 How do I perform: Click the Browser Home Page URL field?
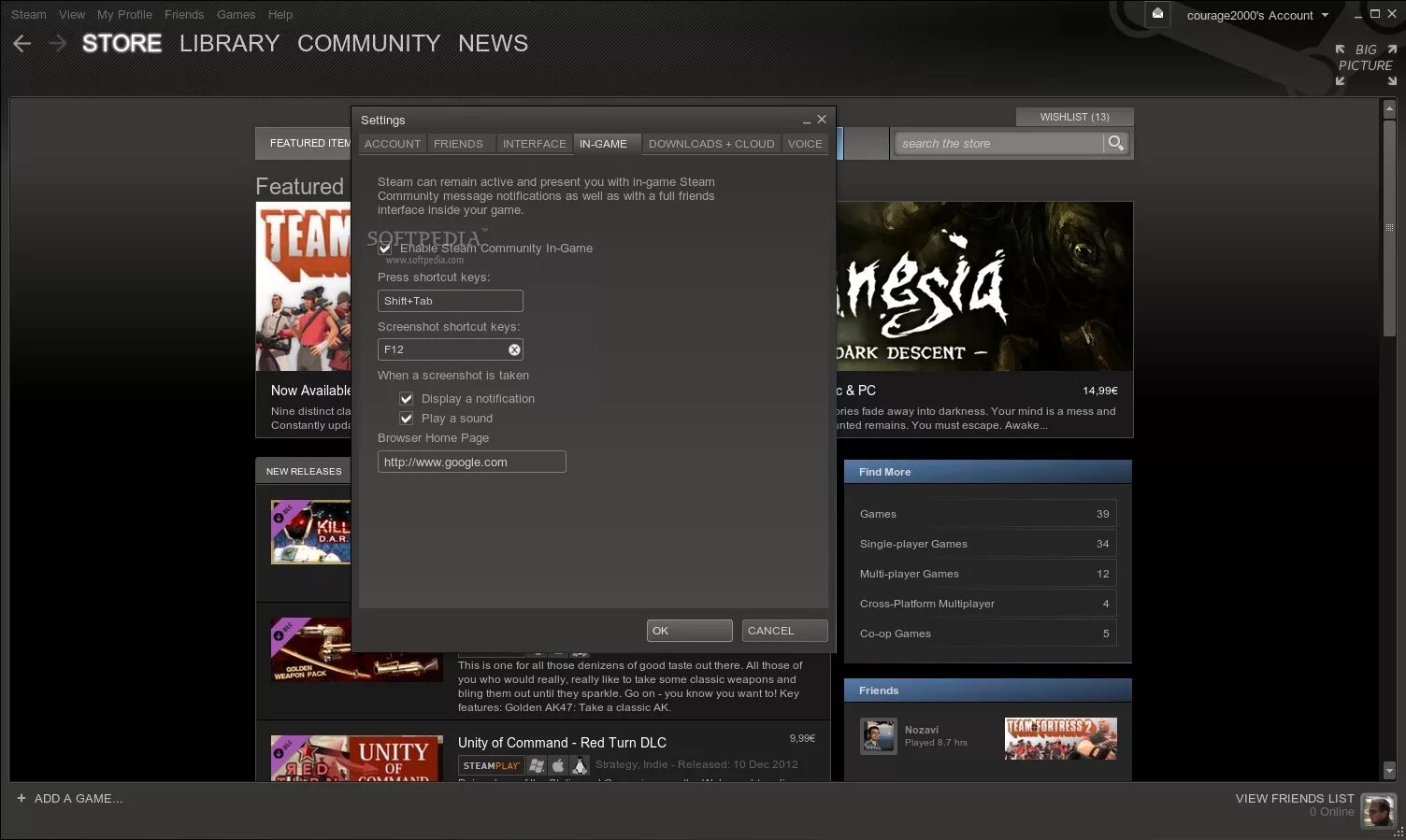(471, 462)
